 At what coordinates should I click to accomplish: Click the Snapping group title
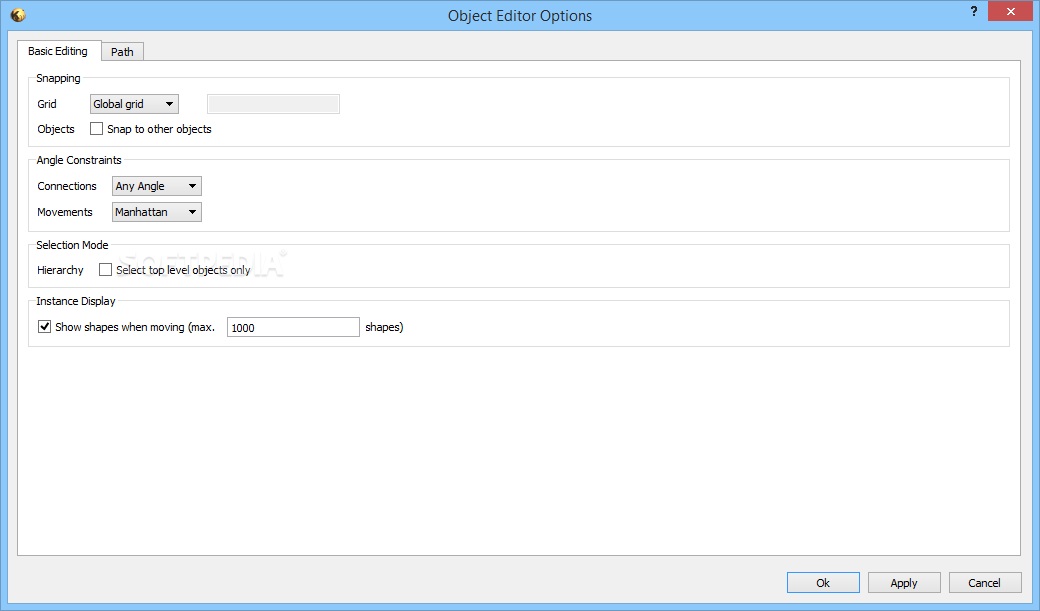58,78
